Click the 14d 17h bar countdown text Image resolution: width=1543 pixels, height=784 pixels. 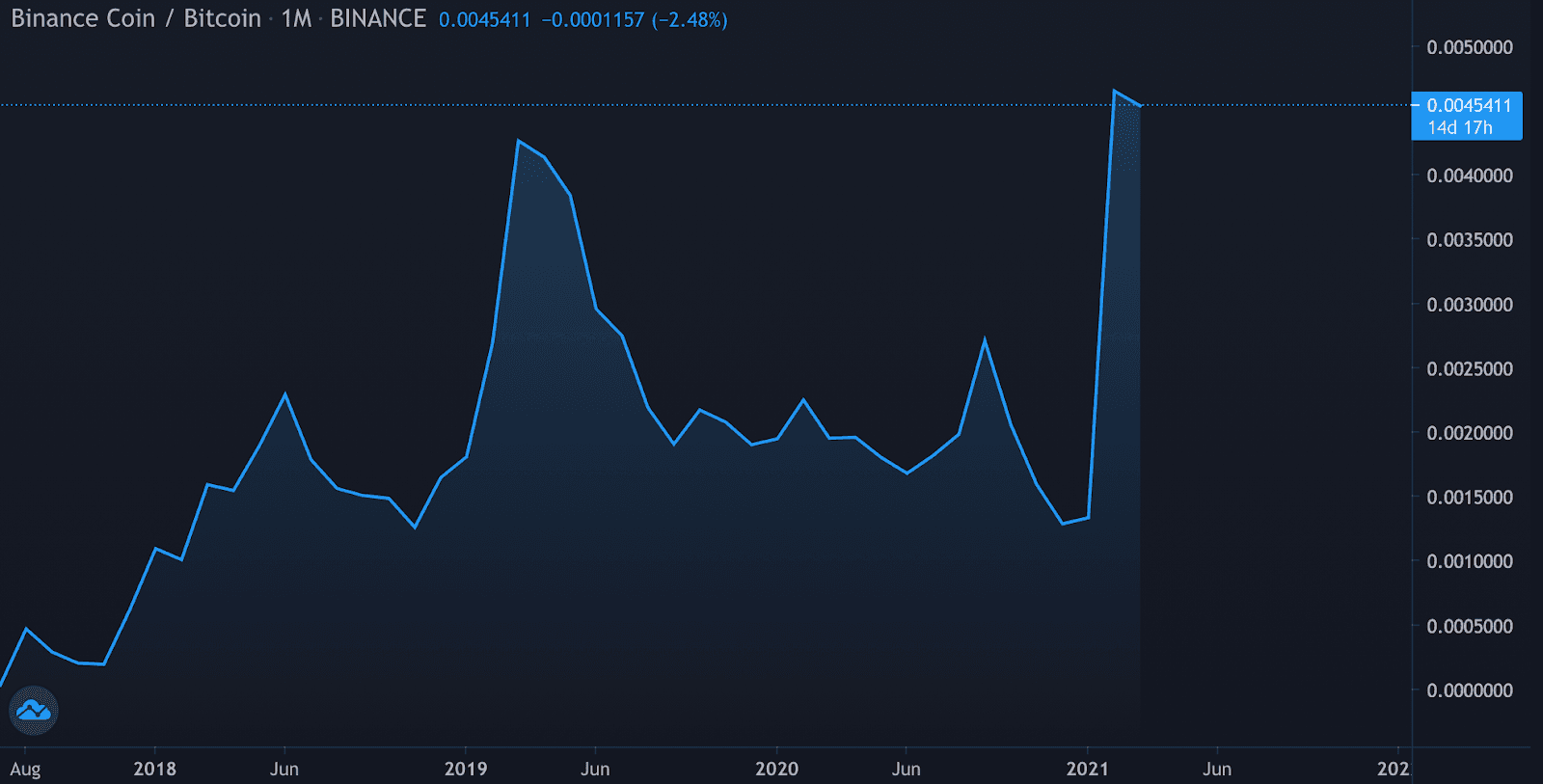coord(1459,128)
